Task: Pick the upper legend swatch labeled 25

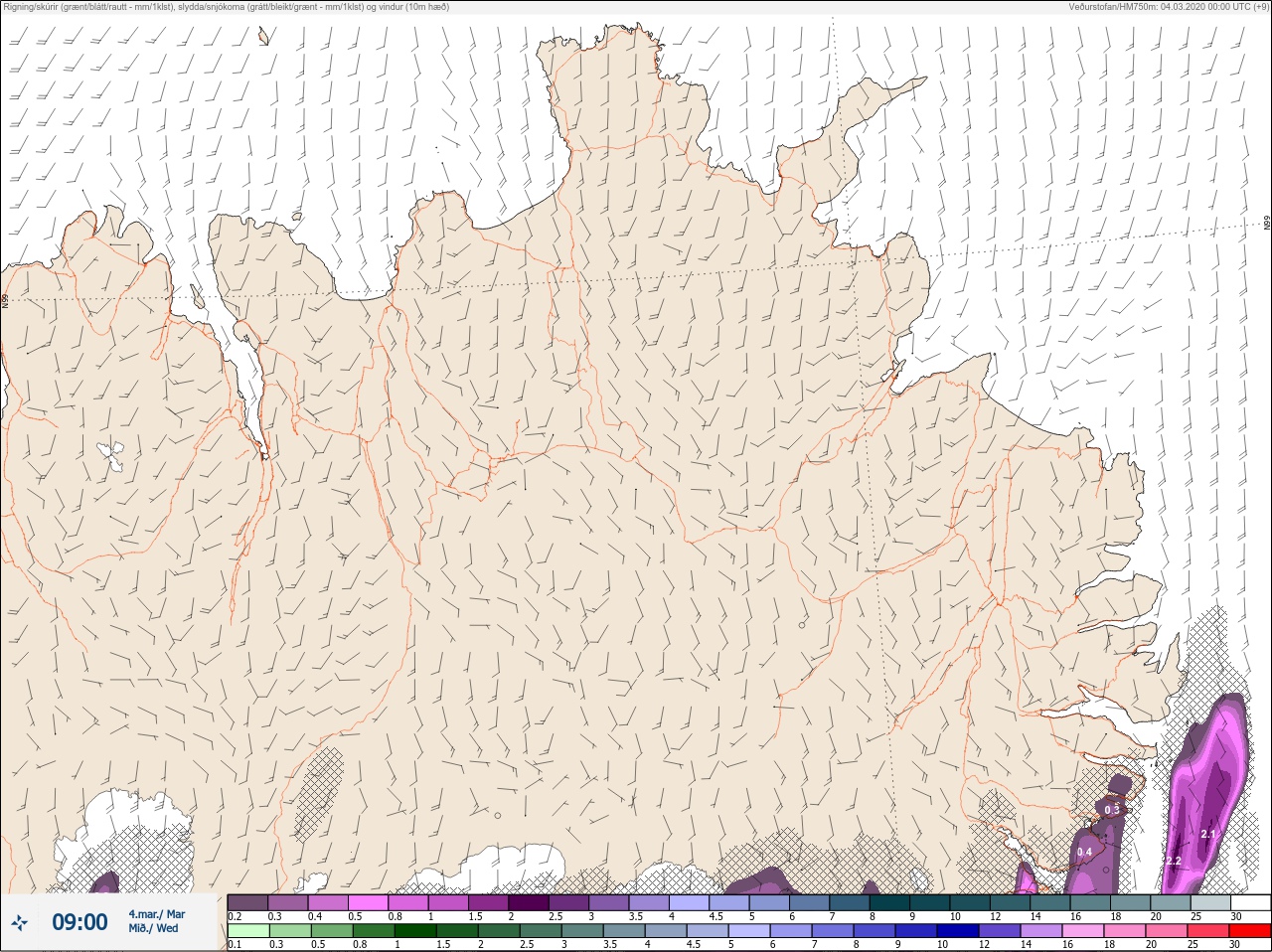Action: tap(1209, 902)
